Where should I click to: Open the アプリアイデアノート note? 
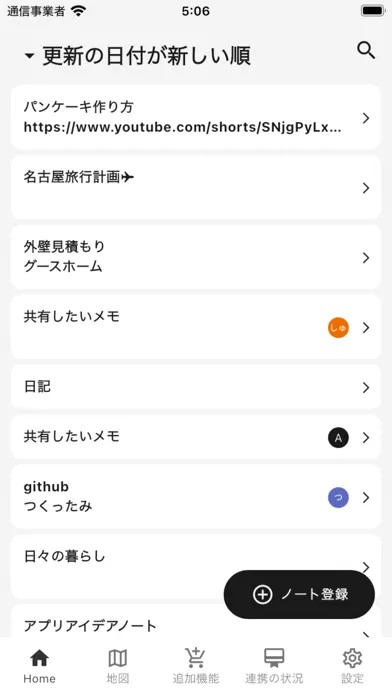point(196,621)
